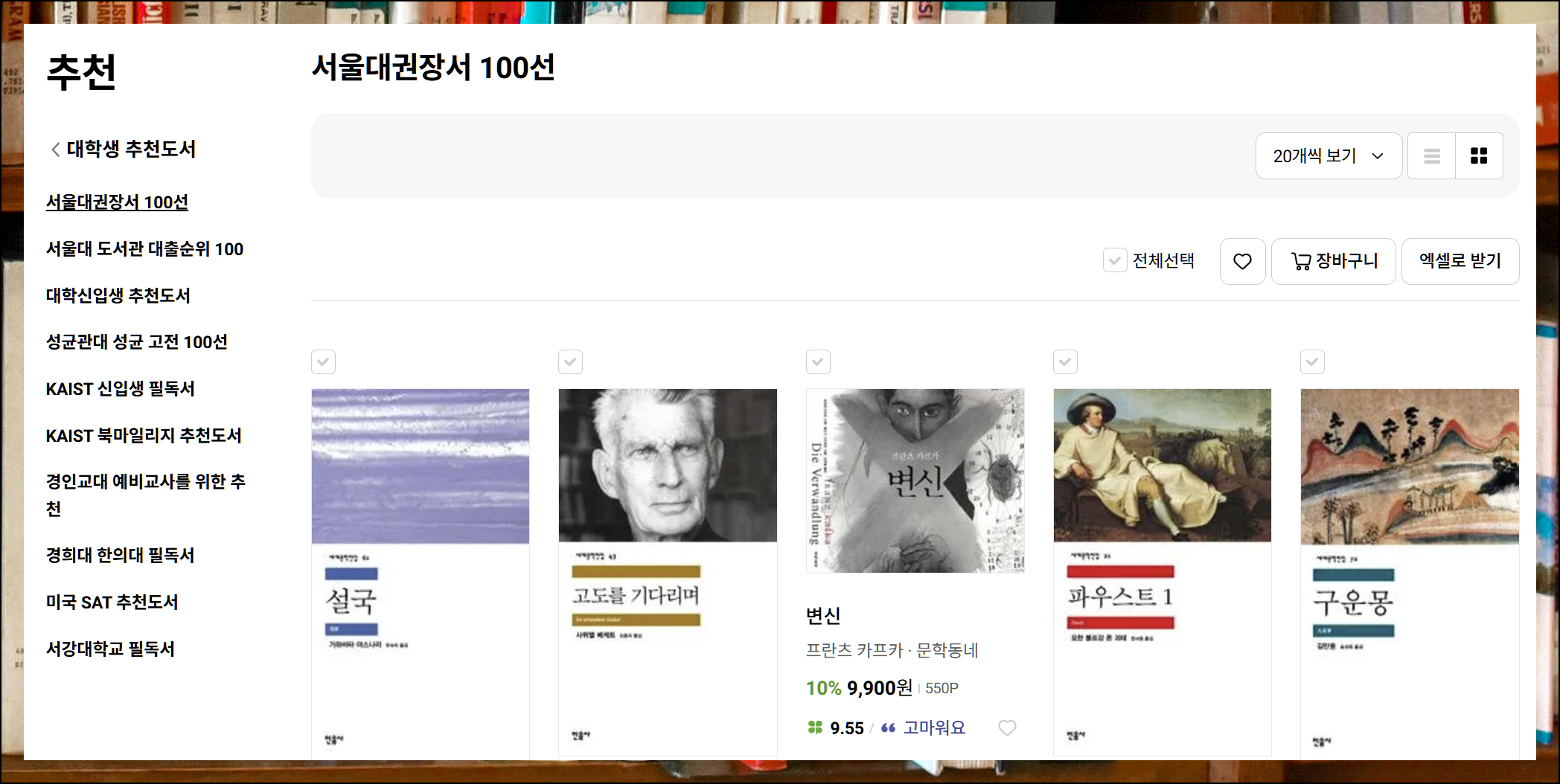Viewport: 1560px width, 784px height.
Task: Check the box above 고도를 기다리며 book
Action: pyautogui.click(x=570, y=362)
